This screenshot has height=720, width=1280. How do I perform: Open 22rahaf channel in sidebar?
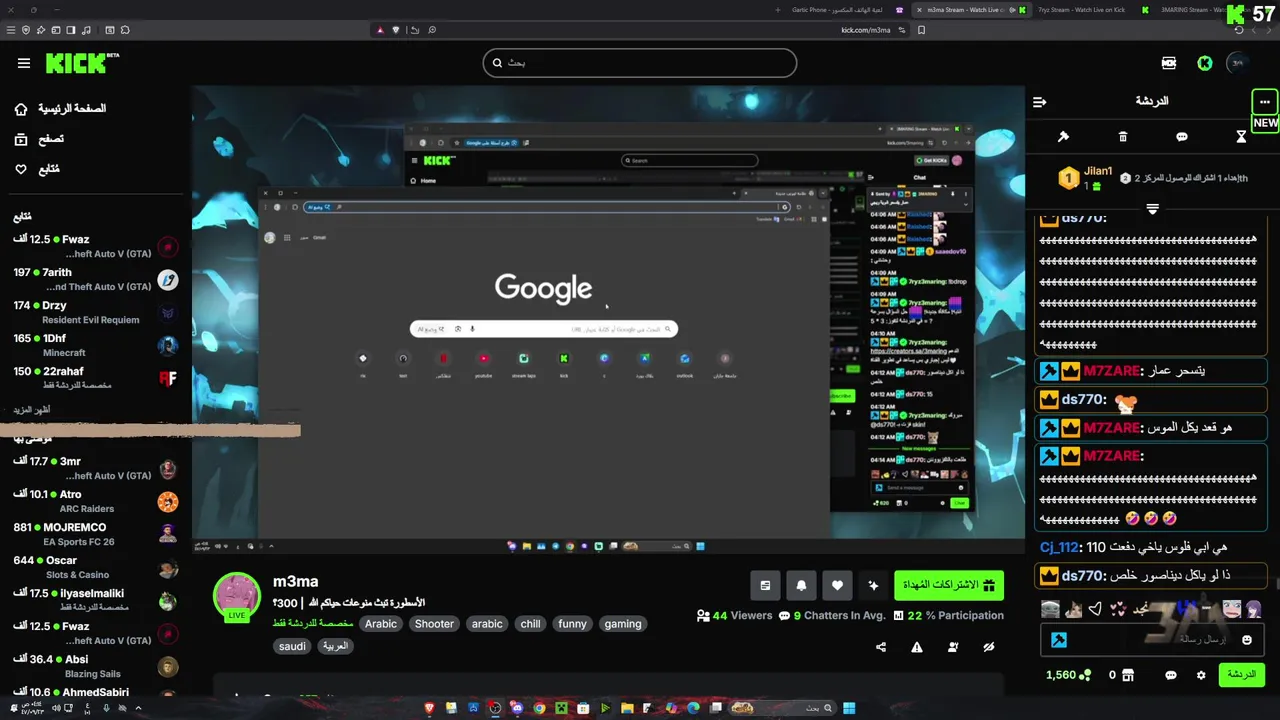[96, 379]
